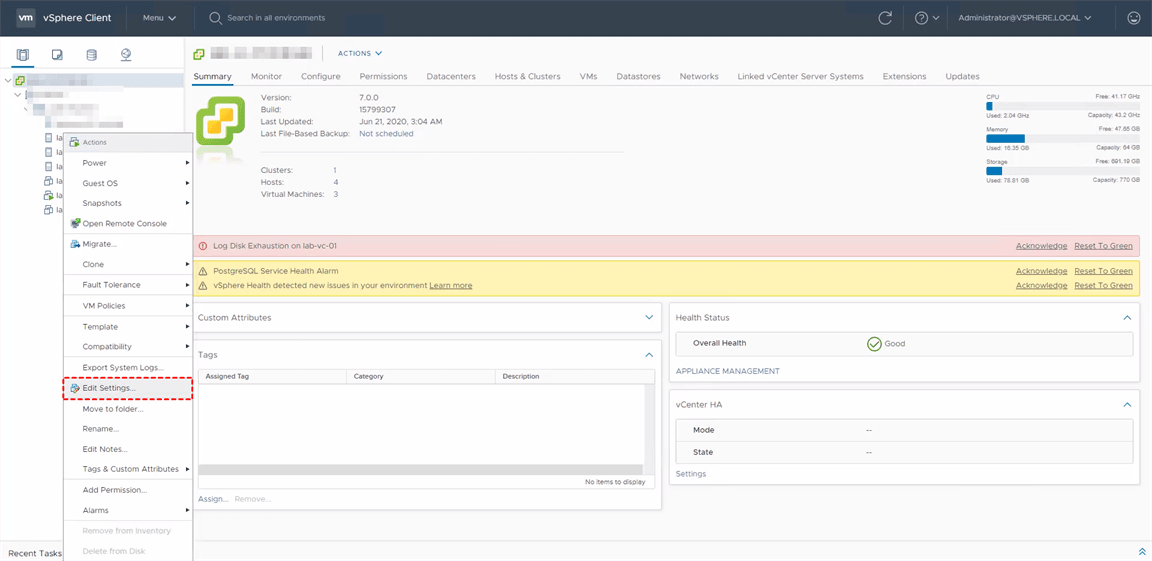The image size is (1152, 561).
Task: Open the Networking inventory view icon
Action: pyautogui.click(x=126, y=55)
